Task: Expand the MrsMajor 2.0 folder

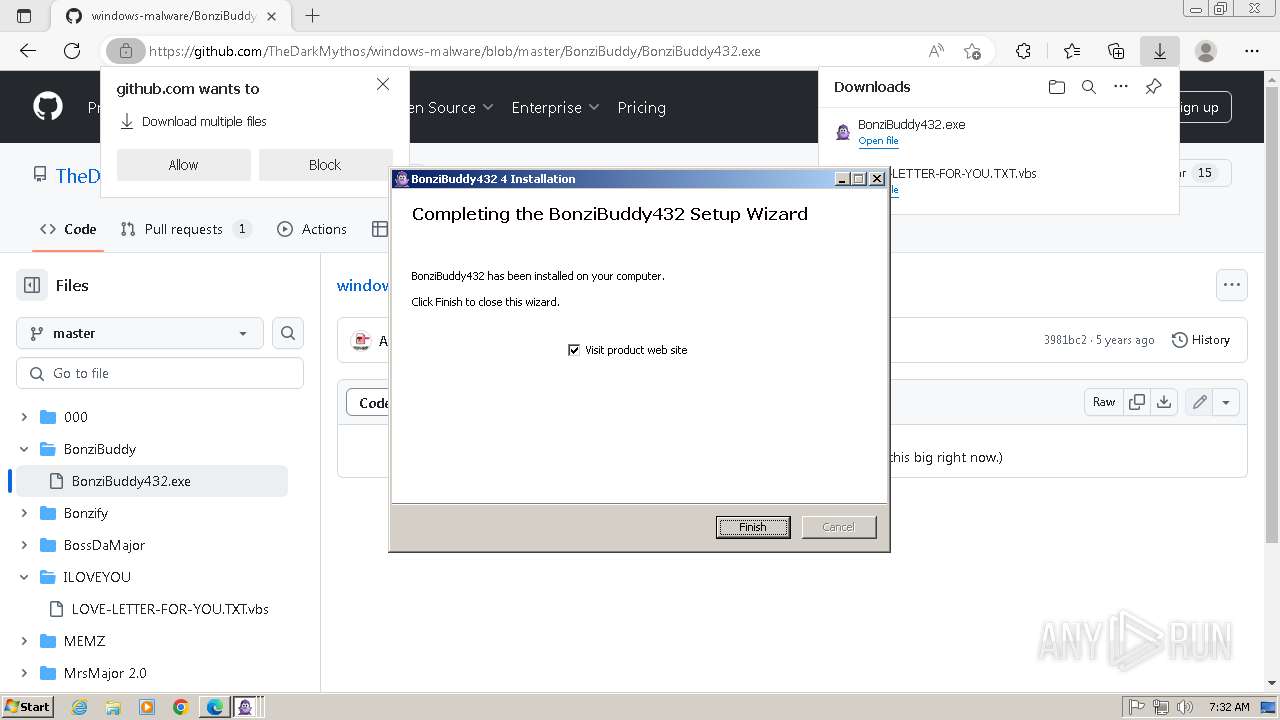Action: click(x=24, y=673)
